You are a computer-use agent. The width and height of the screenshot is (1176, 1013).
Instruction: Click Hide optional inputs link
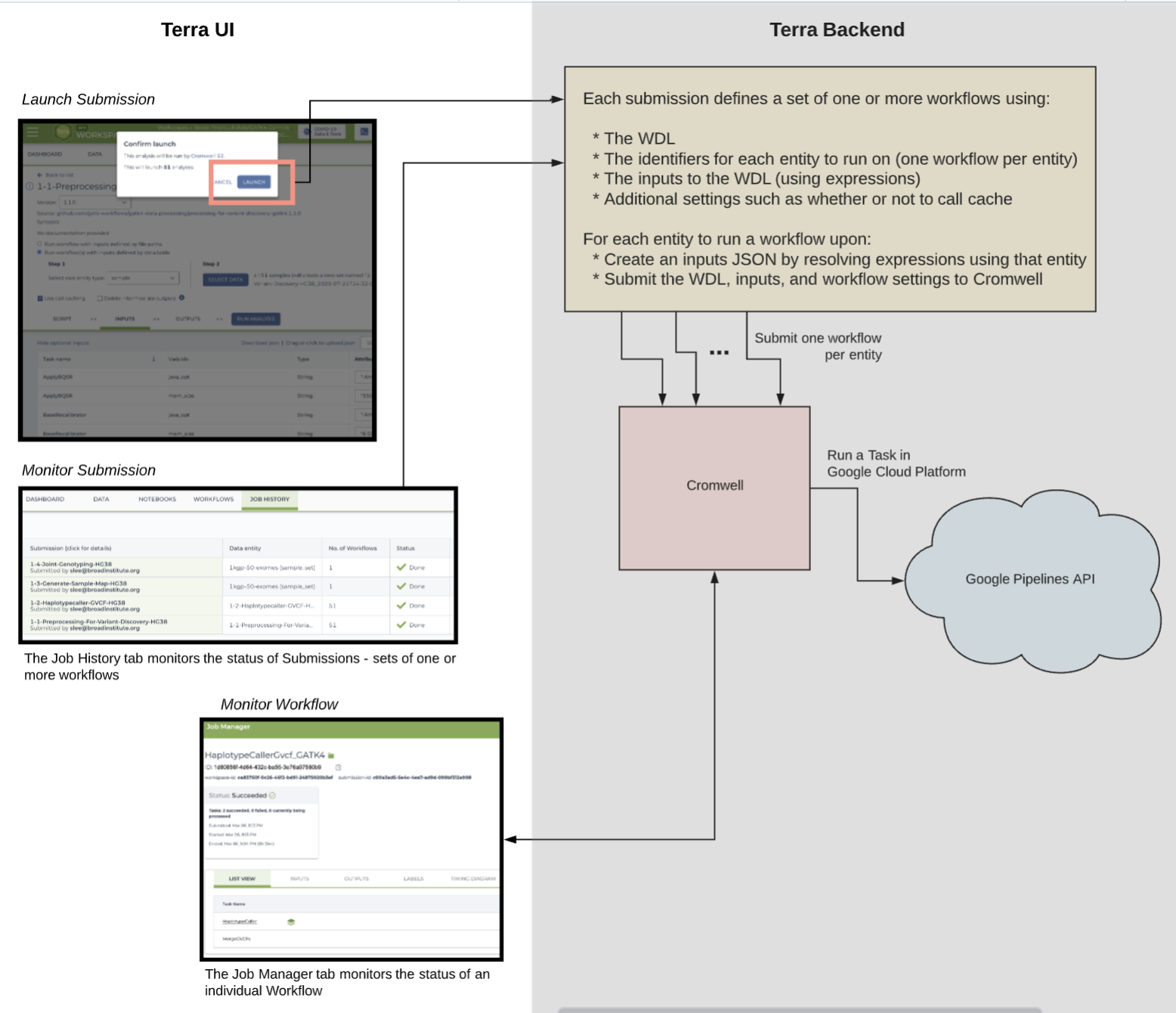63,343
